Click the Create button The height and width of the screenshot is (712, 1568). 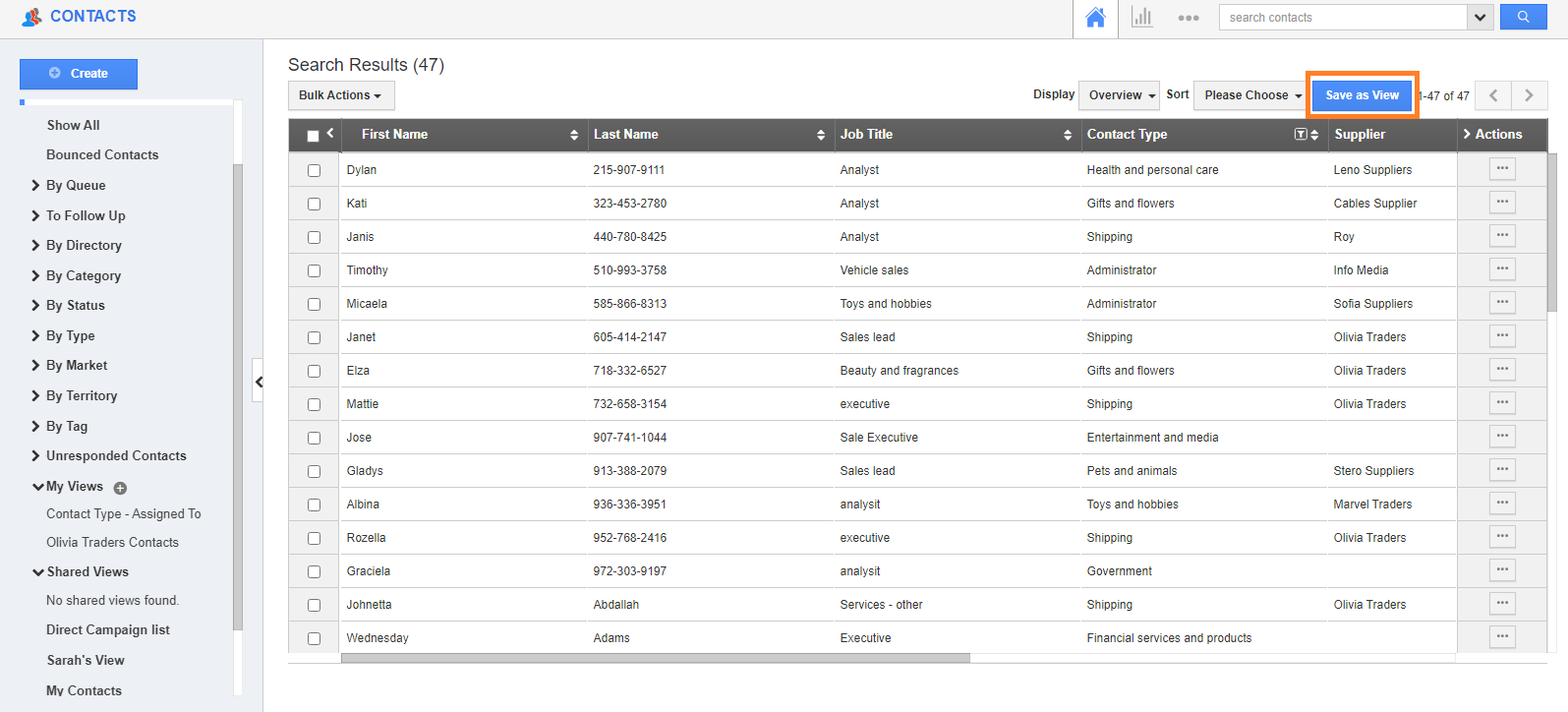point(79,74)
